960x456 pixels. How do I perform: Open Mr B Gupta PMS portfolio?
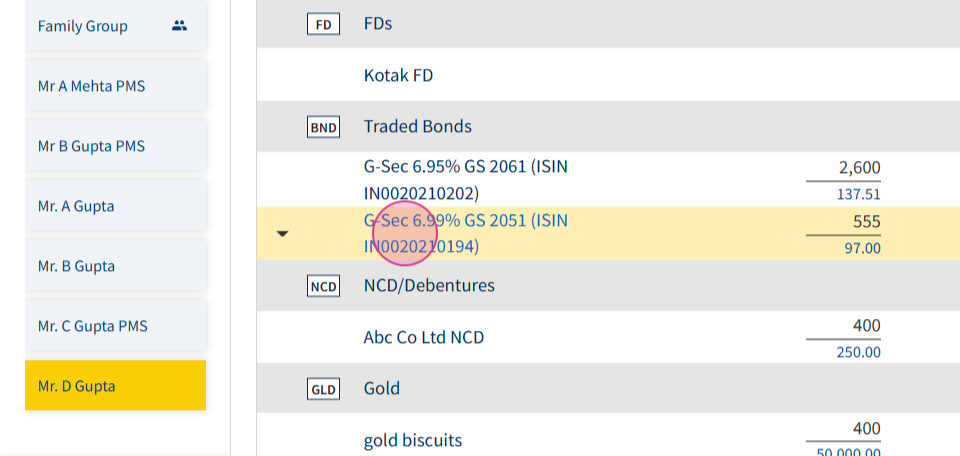(115, 146)
